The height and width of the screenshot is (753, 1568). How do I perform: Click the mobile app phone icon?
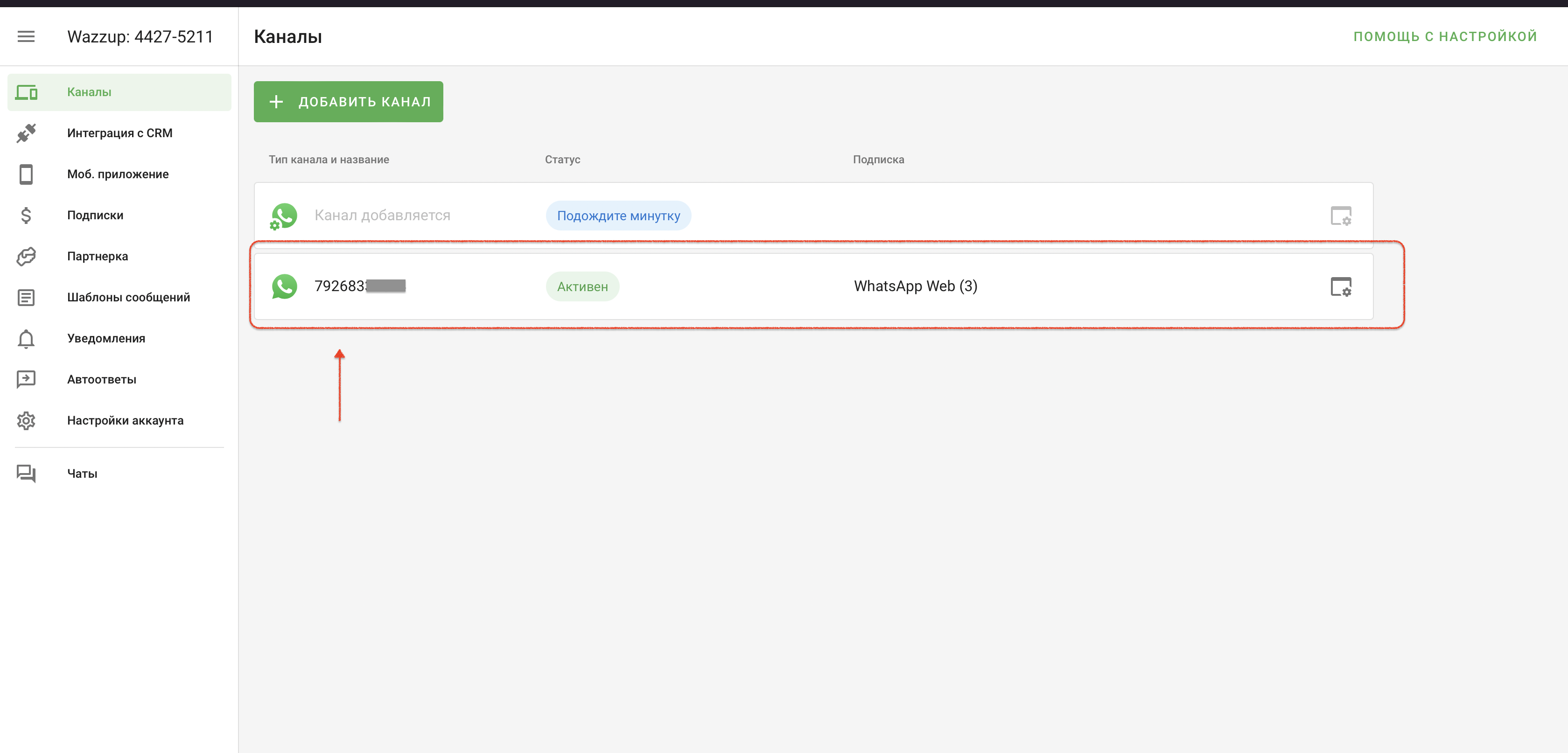(x=26, y=174)
